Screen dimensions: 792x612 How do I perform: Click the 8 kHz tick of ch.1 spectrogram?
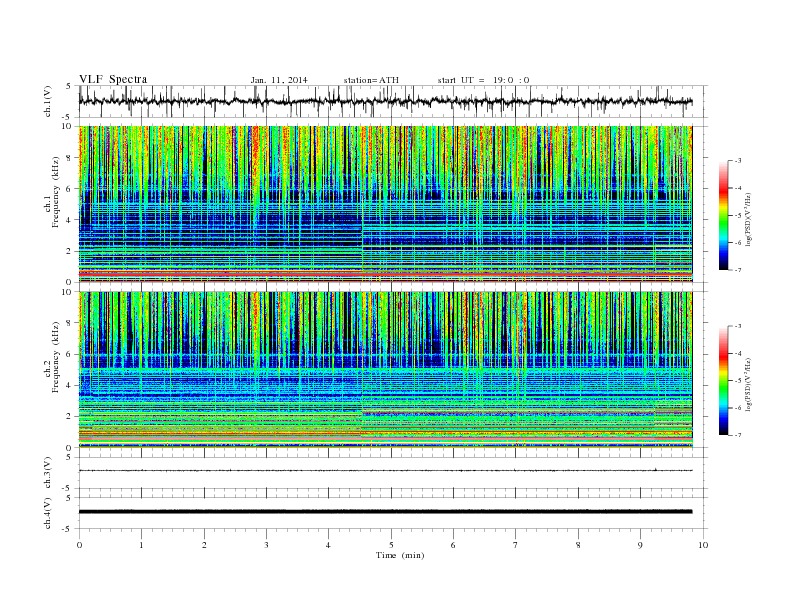(70, 158)
